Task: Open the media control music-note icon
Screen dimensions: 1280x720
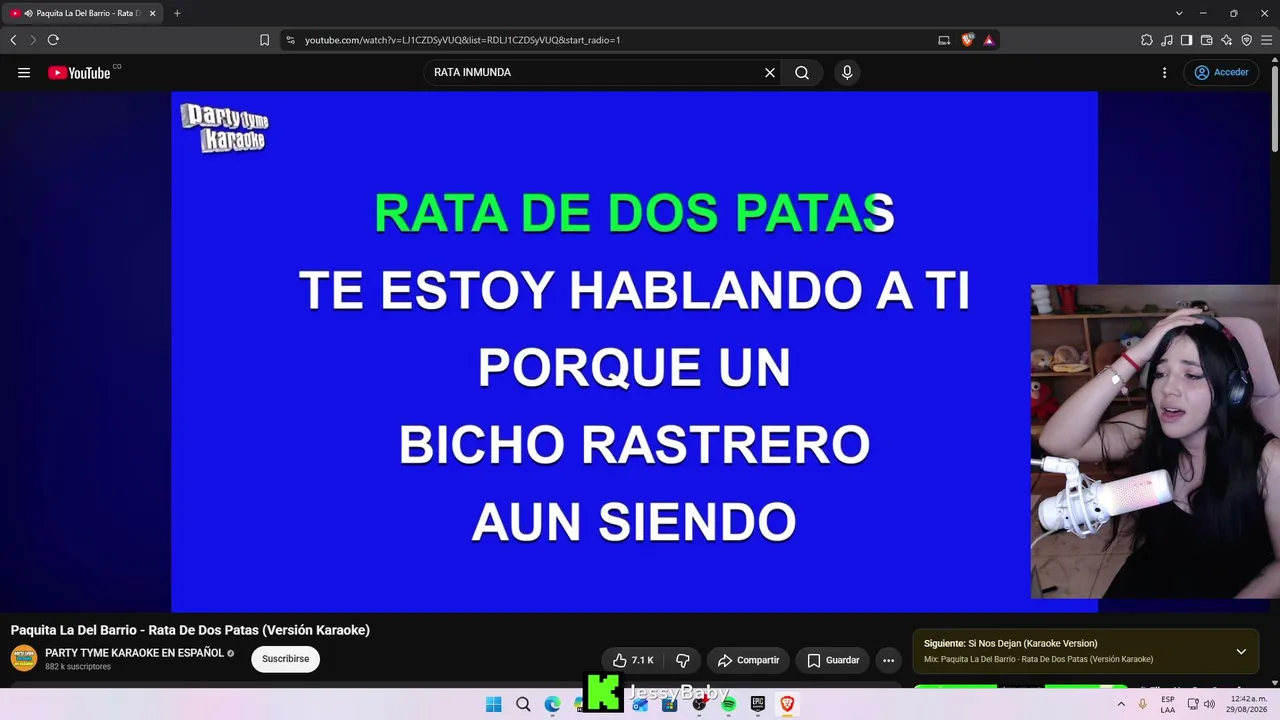Action: point(1167,40)
